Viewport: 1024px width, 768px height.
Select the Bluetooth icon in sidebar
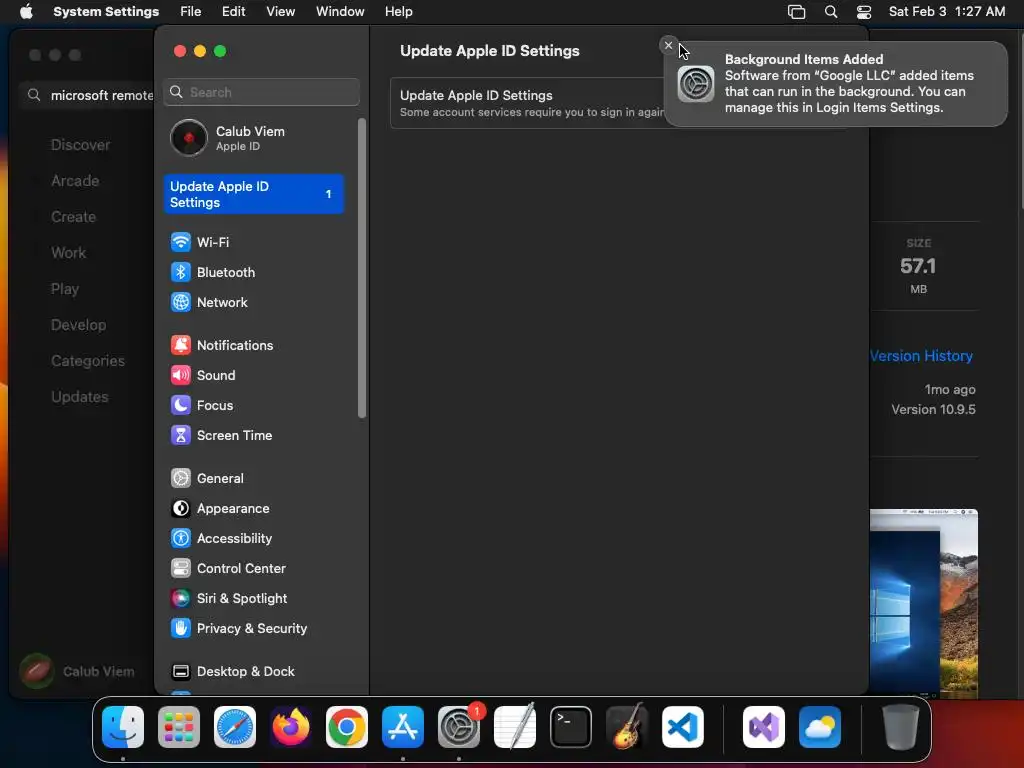(x=181, y=272)
